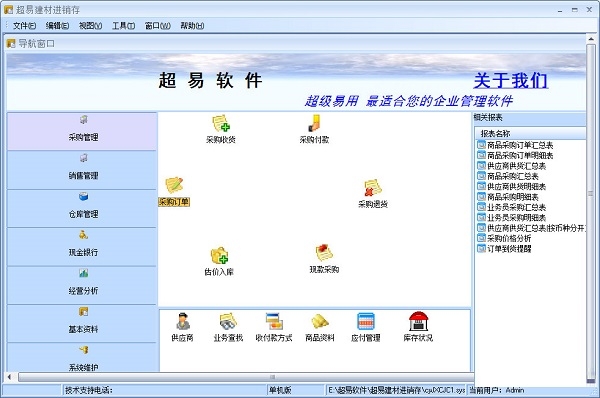Open the 应付管理 payables calendar icon
The height and width of the screenshot is (398, 600).
pyautogui.click(x=366, y=321)
